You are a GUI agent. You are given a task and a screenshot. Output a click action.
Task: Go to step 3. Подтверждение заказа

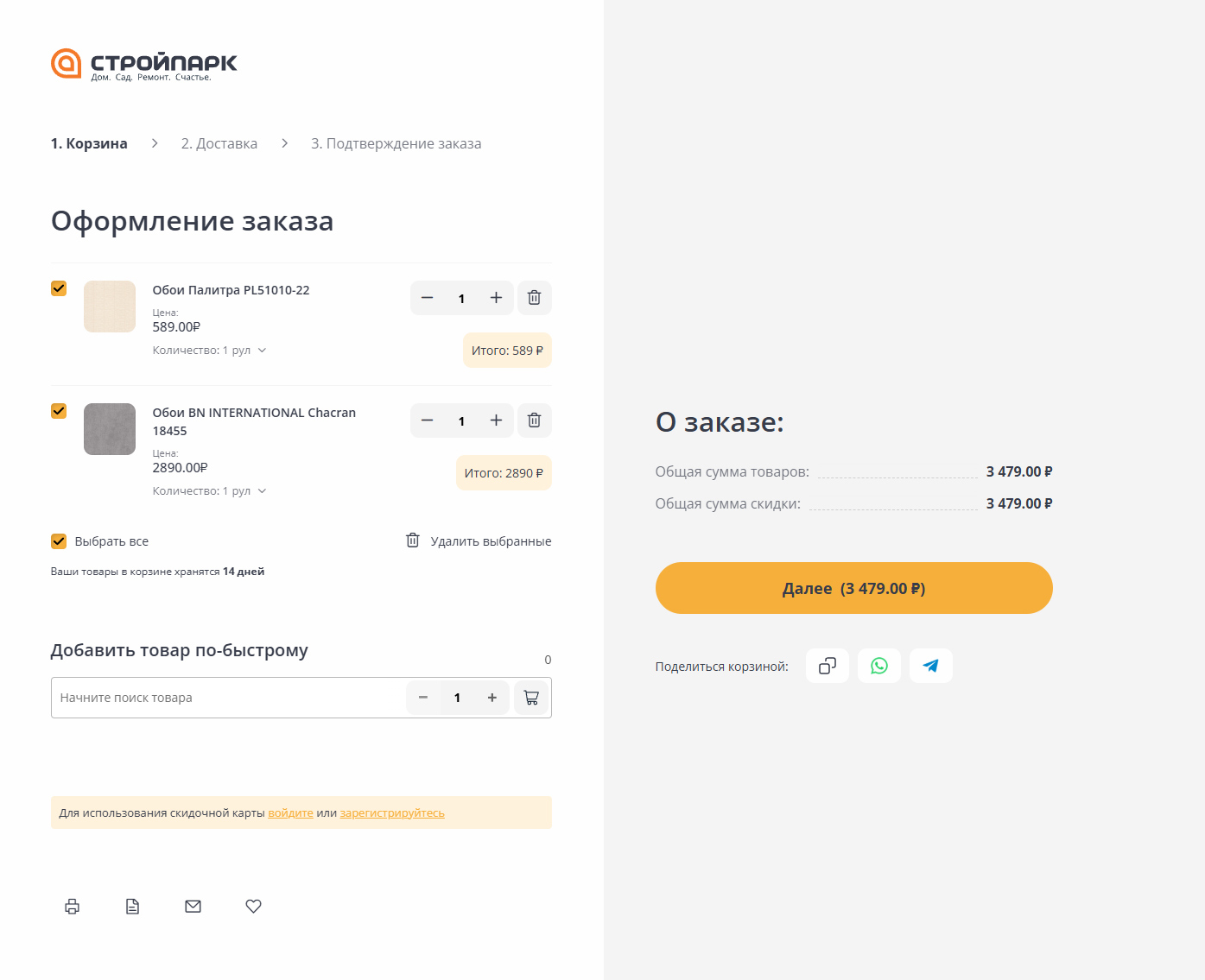(396, 143)
